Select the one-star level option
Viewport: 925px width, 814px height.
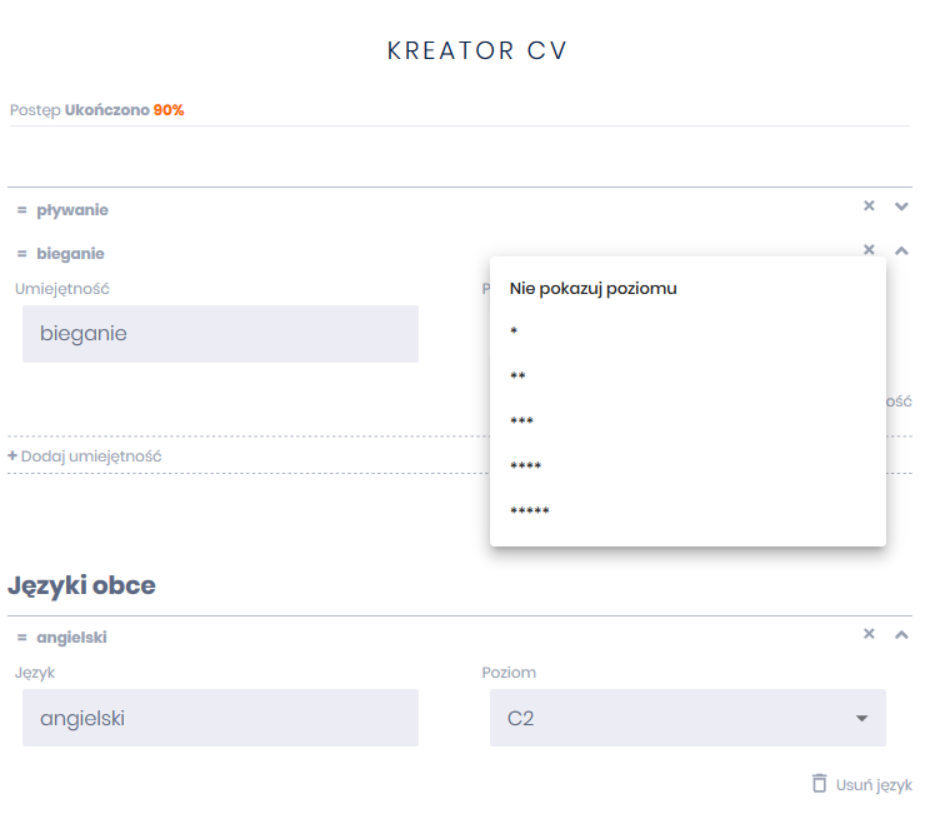pos(514,332)
